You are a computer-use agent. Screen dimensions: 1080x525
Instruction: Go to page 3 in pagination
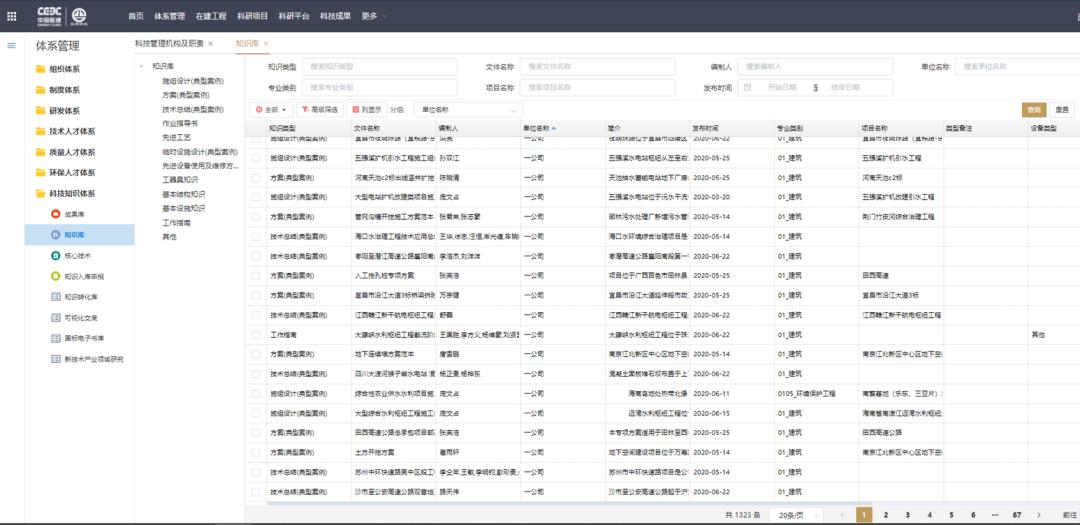[x=907, y=514]
